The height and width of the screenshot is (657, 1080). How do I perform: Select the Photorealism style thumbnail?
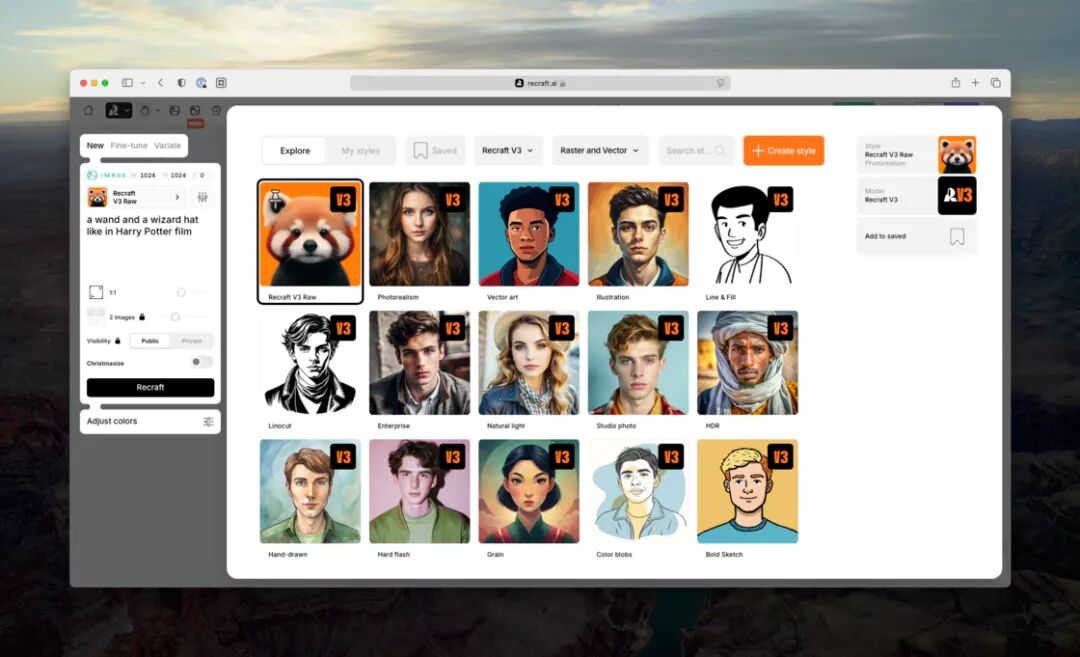[x=419, y=234]
